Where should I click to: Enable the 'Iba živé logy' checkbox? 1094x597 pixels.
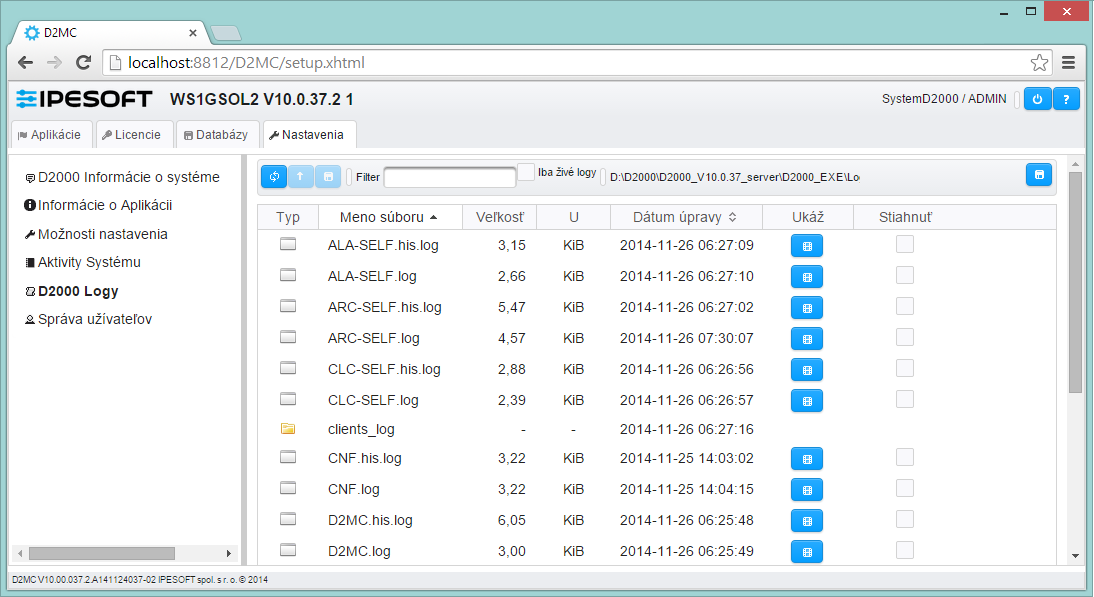[x=526, y=173]
